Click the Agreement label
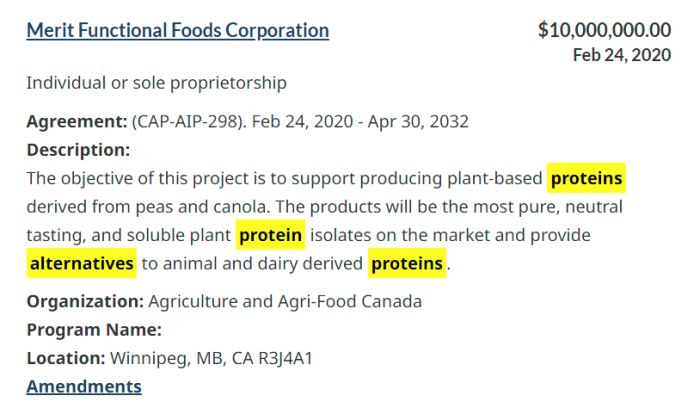700x408 pixels. pos(77,121)
